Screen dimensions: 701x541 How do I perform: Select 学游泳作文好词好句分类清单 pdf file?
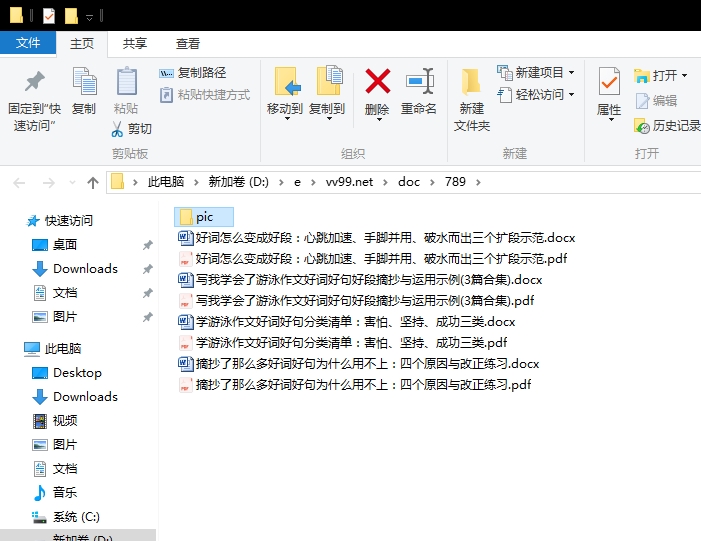pyautogui.click(x=343, y=342)
